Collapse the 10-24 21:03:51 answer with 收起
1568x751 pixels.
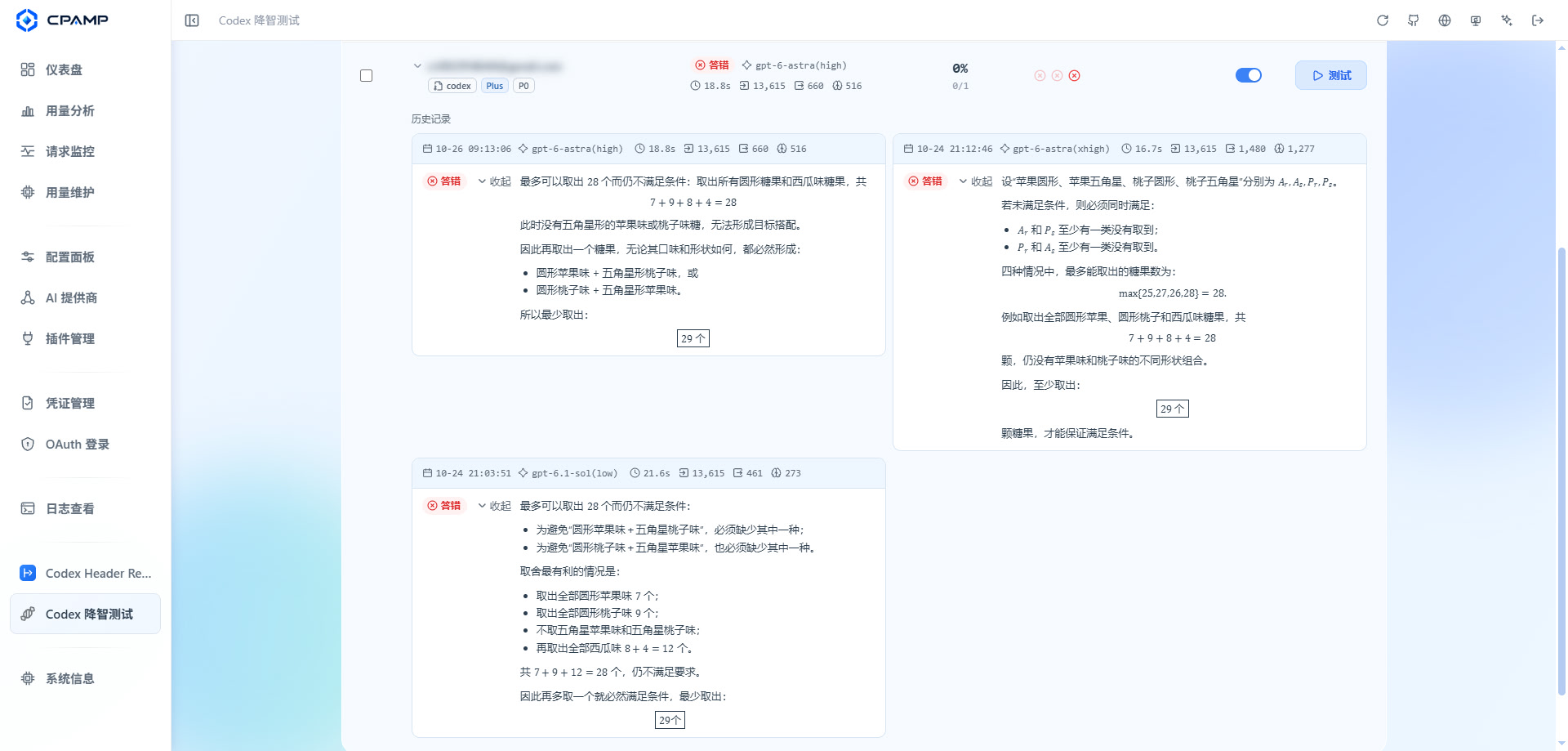coord(495,506)
